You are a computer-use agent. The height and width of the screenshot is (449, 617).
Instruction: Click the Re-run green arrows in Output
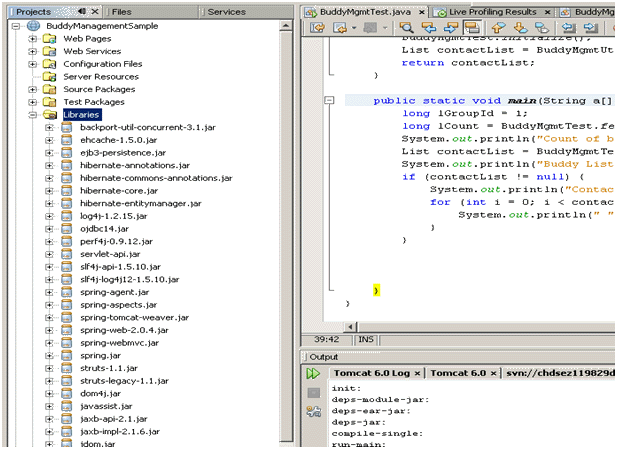pyautogui.click(x=313, y=373)
